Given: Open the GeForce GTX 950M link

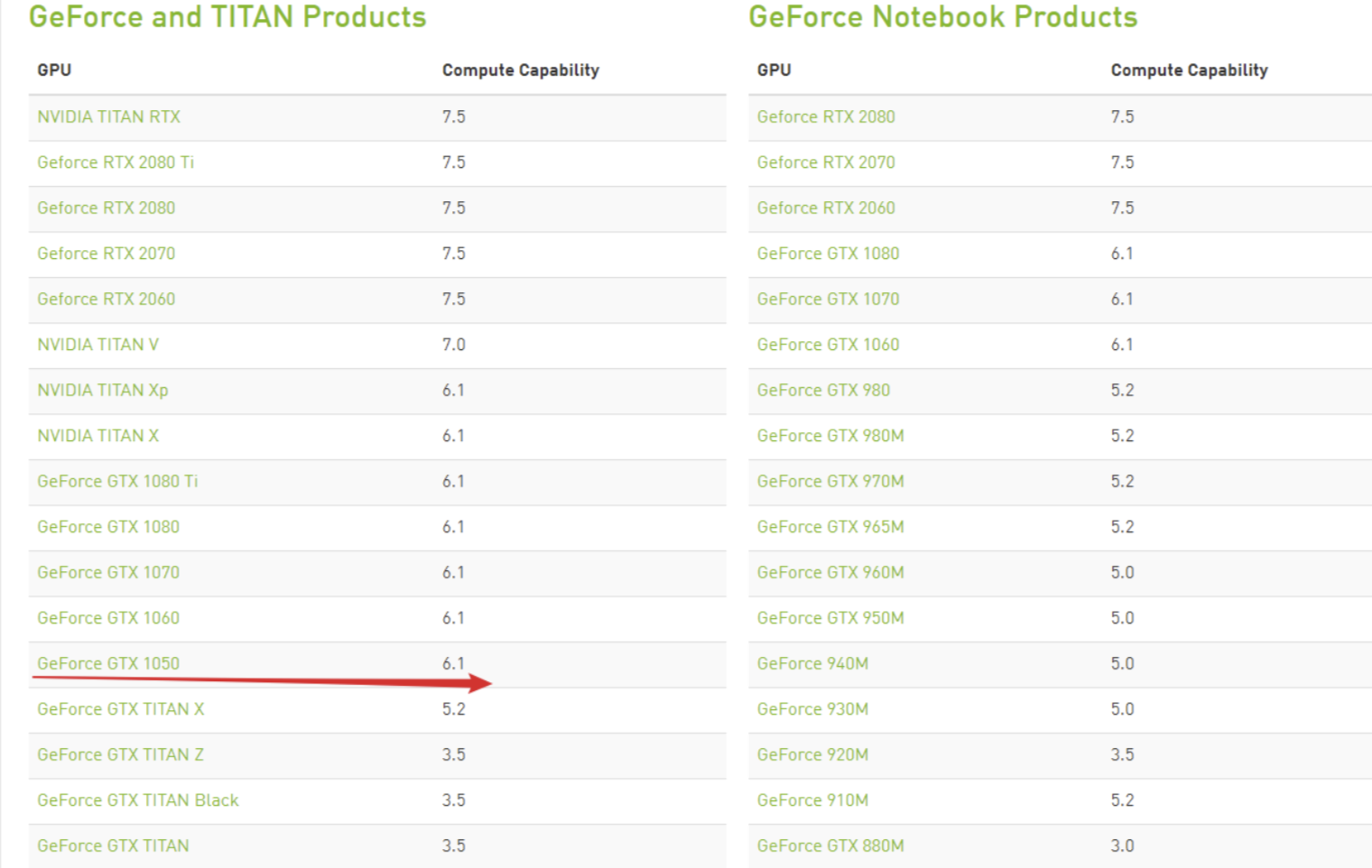Looking at the screenshot, I should pos(830,618).
